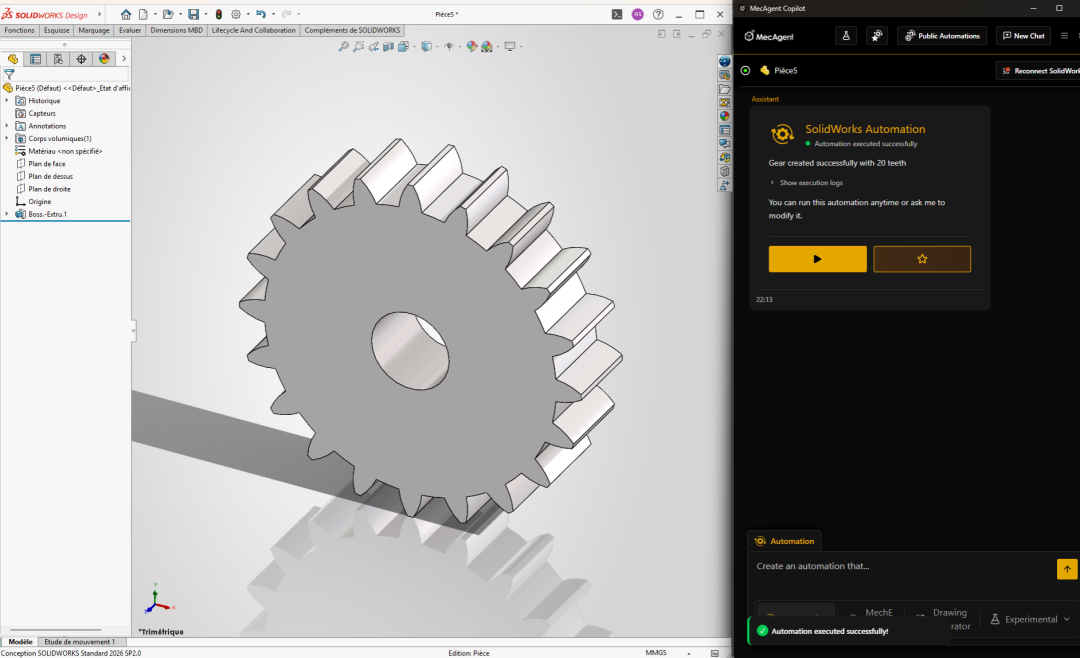1080x658 pixels.
Task: Click the MecAgent flask icon button
Action: [846, 36]
